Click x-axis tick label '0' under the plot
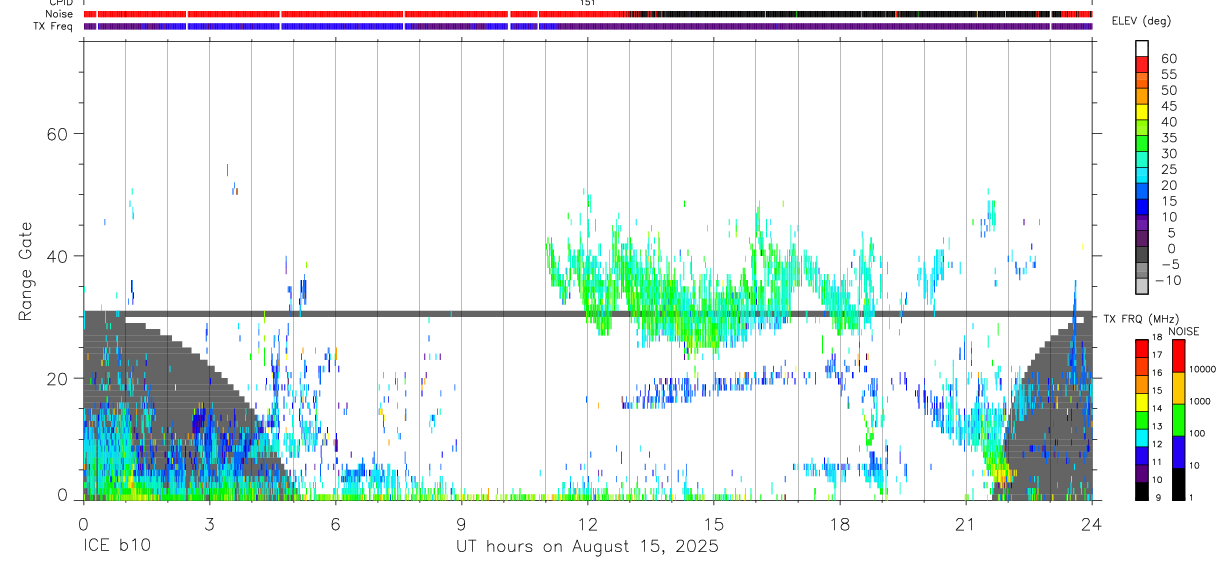Viewport: 1228px width, 567px height. tap(83, 523)
